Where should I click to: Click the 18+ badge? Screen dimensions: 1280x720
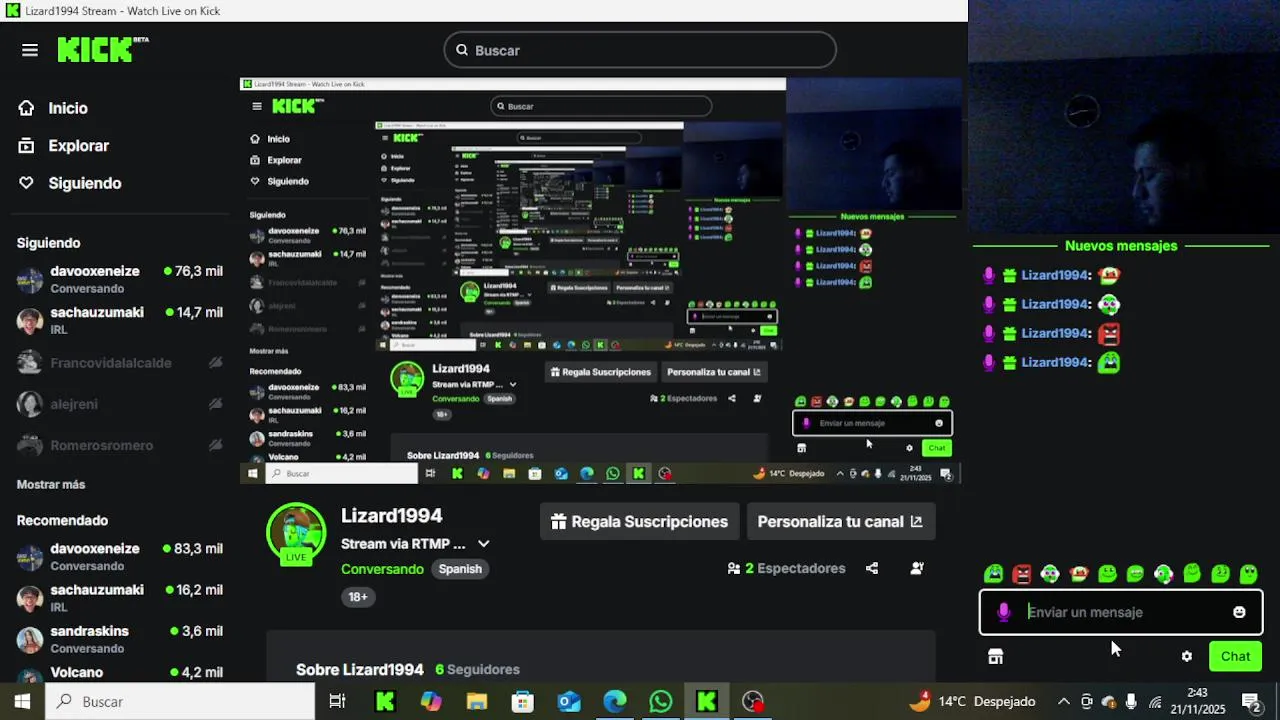tap(358, 597)
